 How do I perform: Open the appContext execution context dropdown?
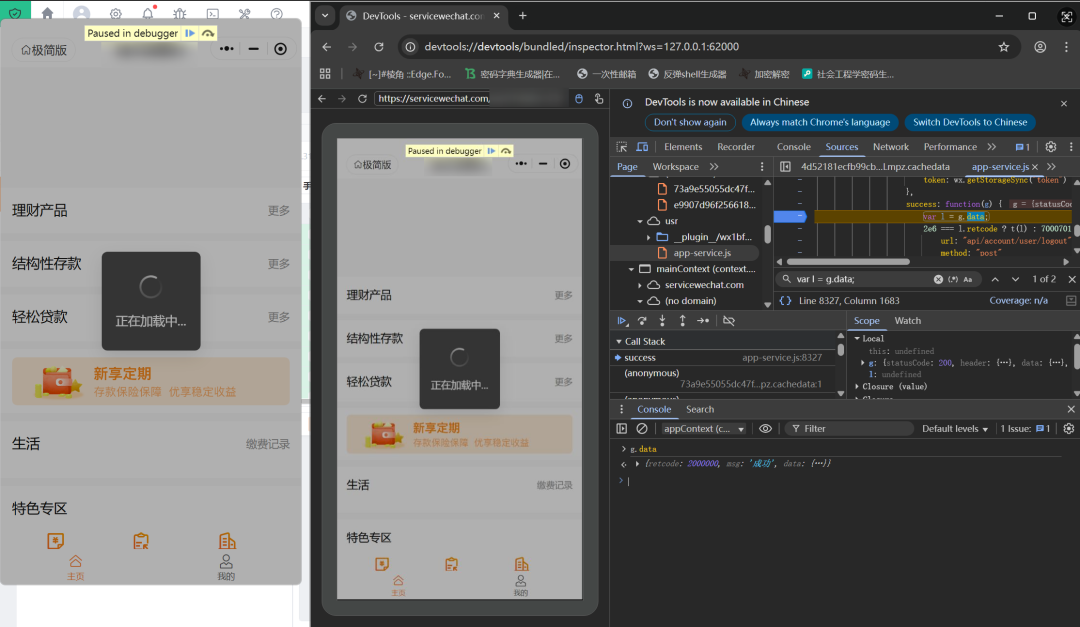click(x=703, y=429)
